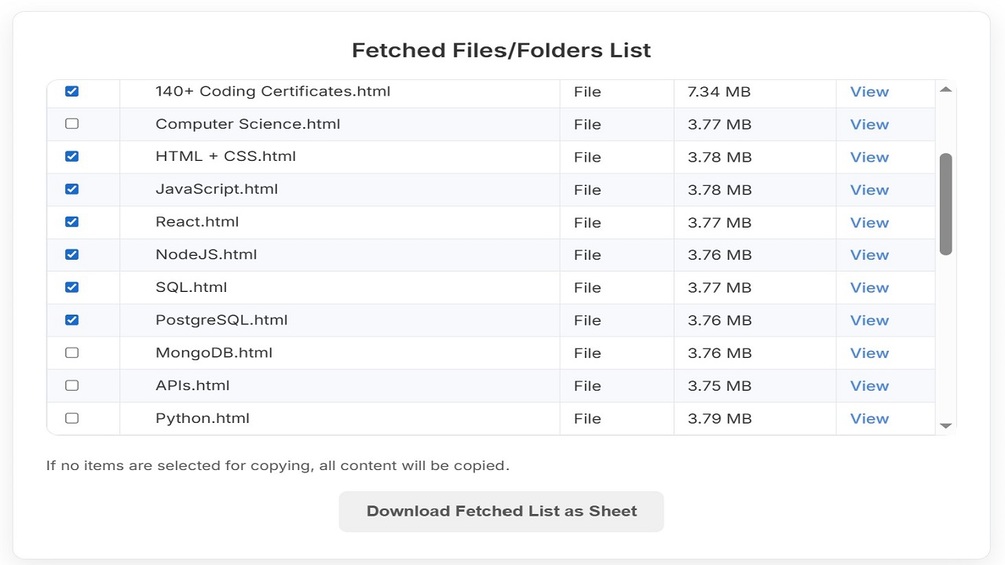Image resolution: width=1005 pixels, height=565 pixels.
Task: Click the MongoDB.html file name
Action: (214, 353)
